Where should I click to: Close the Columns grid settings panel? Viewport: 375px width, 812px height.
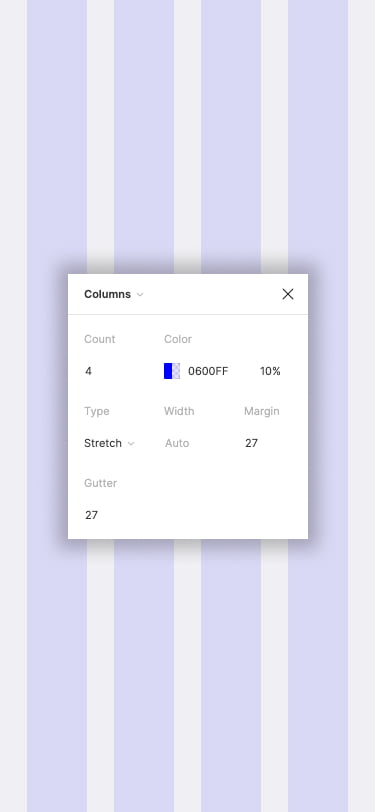(287, 294)
